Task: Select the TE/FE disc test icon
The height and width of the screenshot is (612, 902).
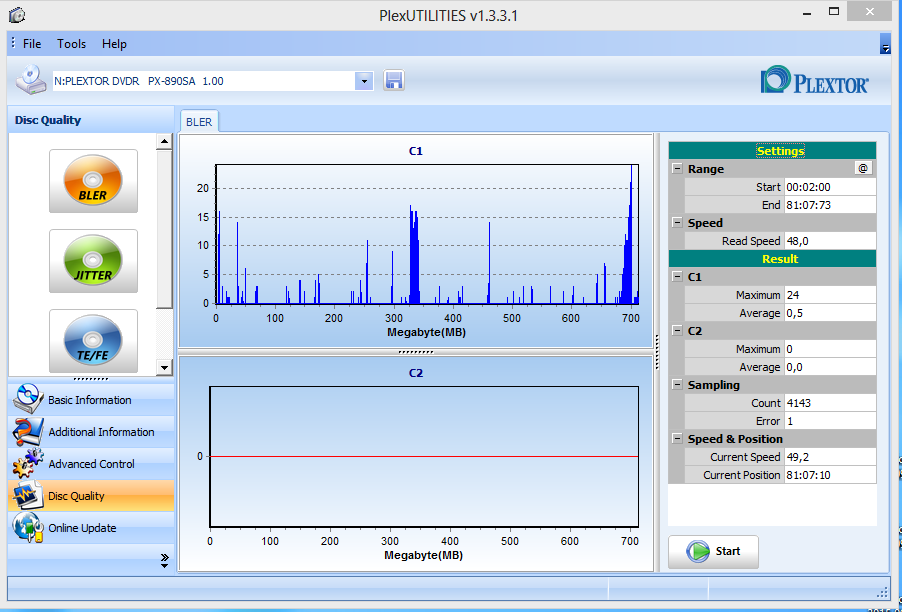Action: pos(93,341)
